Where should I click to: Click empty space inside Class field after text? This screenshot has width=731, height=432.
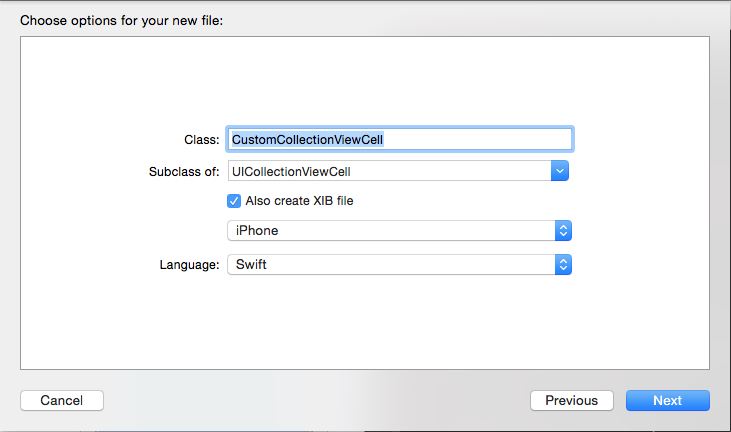476,139
